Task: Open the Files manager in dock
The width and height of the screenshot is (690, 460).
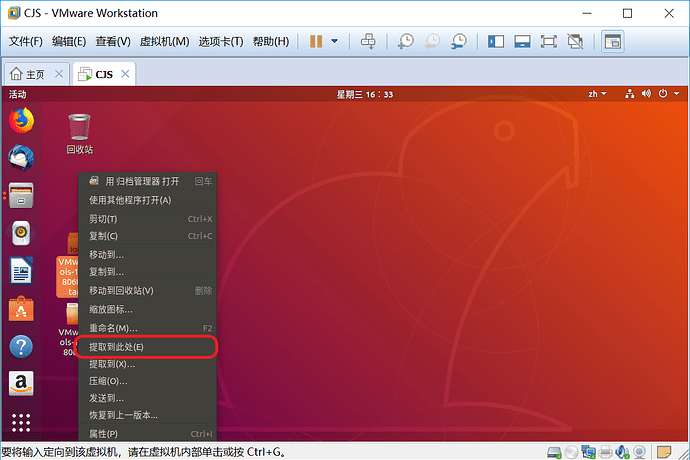Action: 21,195
